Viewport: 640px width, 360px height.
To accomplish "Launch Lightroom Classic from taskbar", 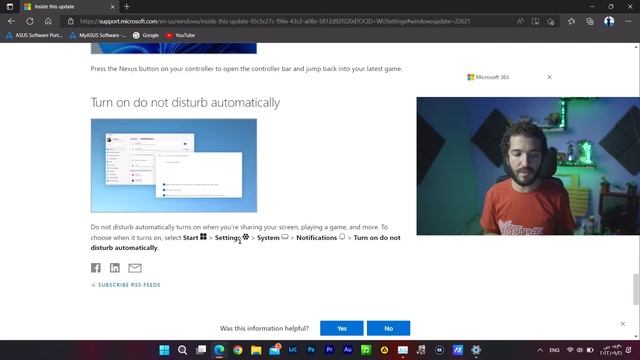I will tap(293, 350).
